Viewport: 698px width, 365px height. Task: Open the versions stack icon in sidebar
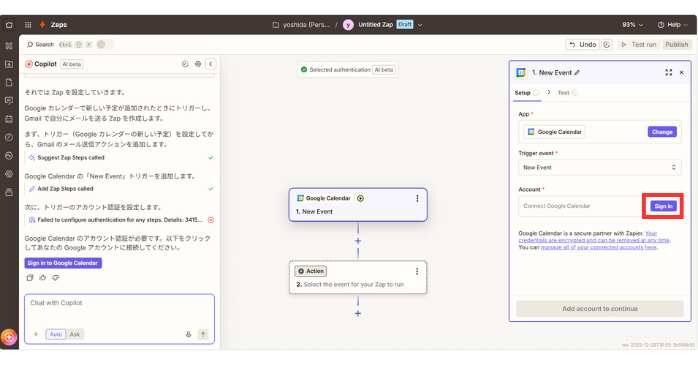click(9, 192)
